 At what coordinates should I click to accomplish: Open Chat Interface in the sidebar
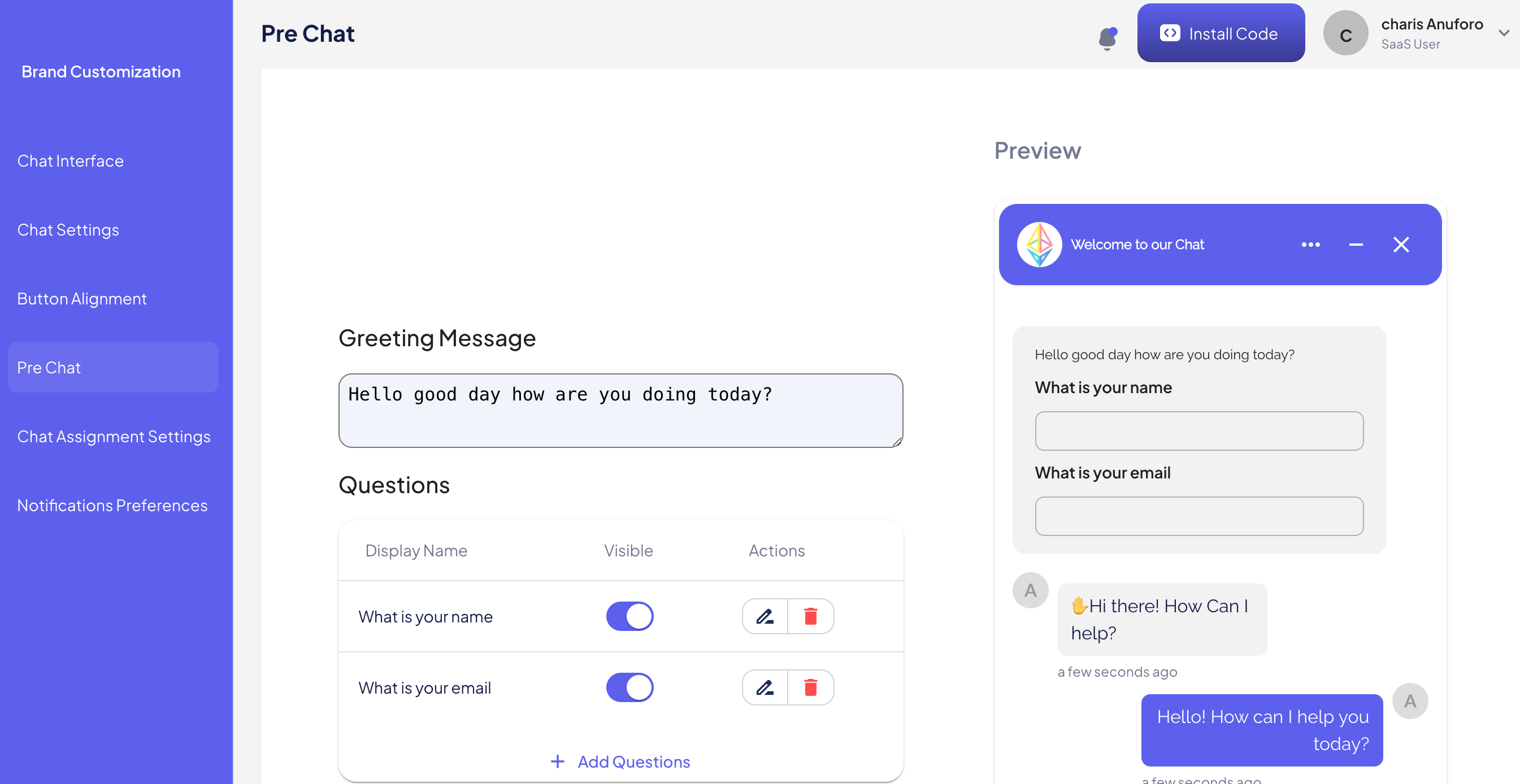(x=70, y=161)
